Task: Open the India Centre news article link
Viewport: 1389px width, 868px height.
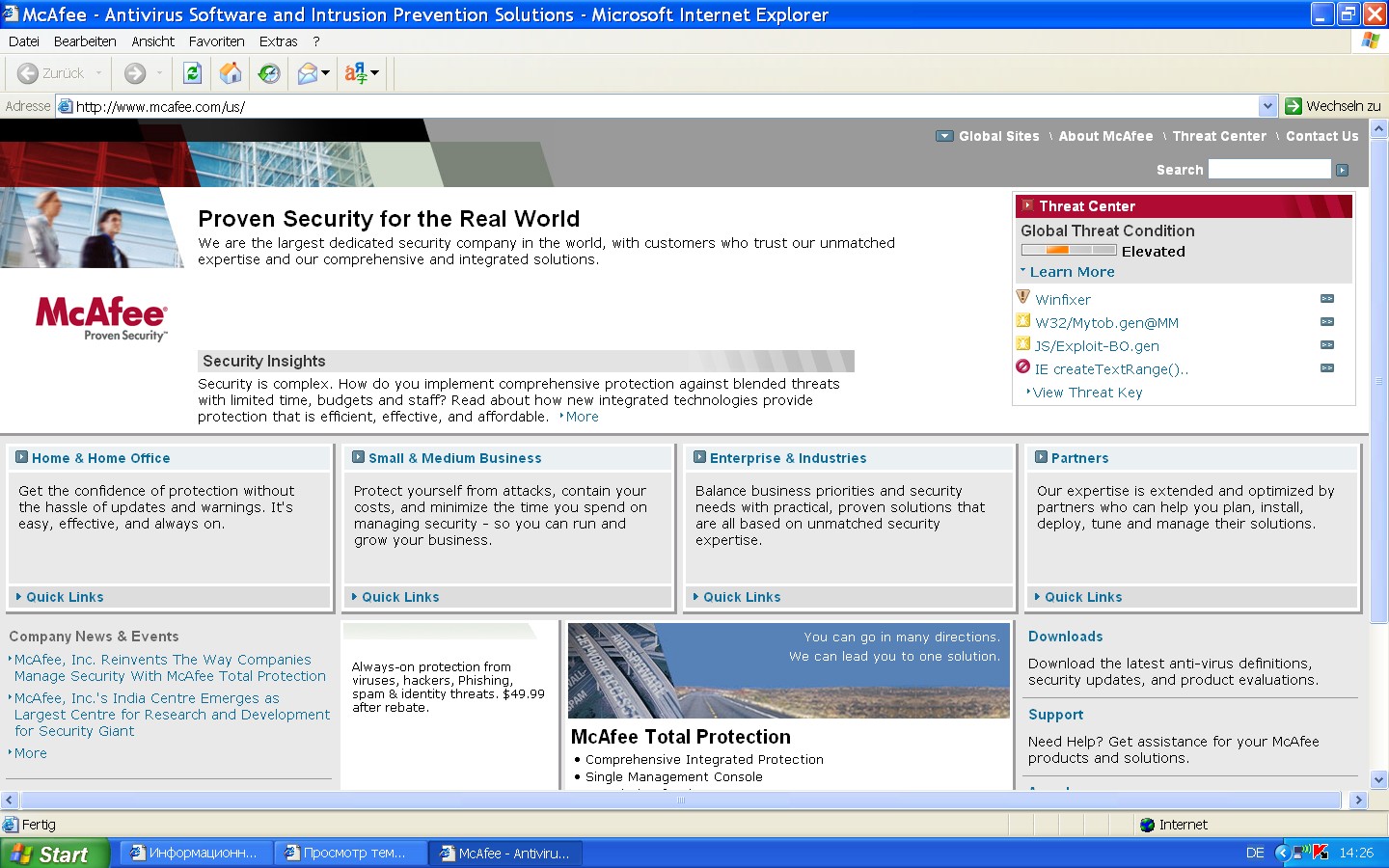Action: 172,715
